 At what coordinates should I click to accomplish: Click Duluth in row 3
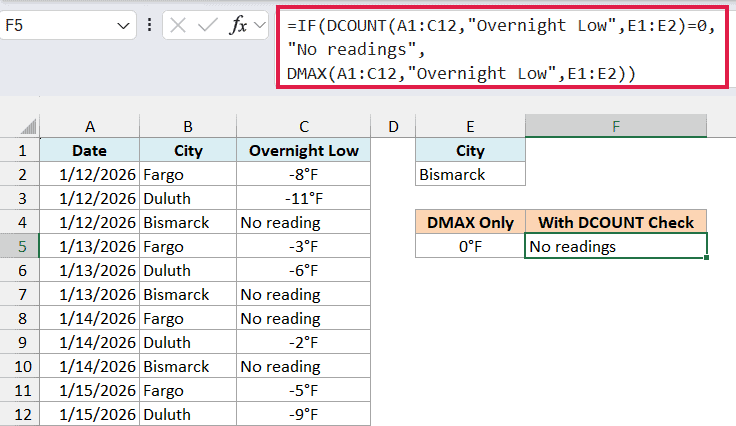click(188, 198)
